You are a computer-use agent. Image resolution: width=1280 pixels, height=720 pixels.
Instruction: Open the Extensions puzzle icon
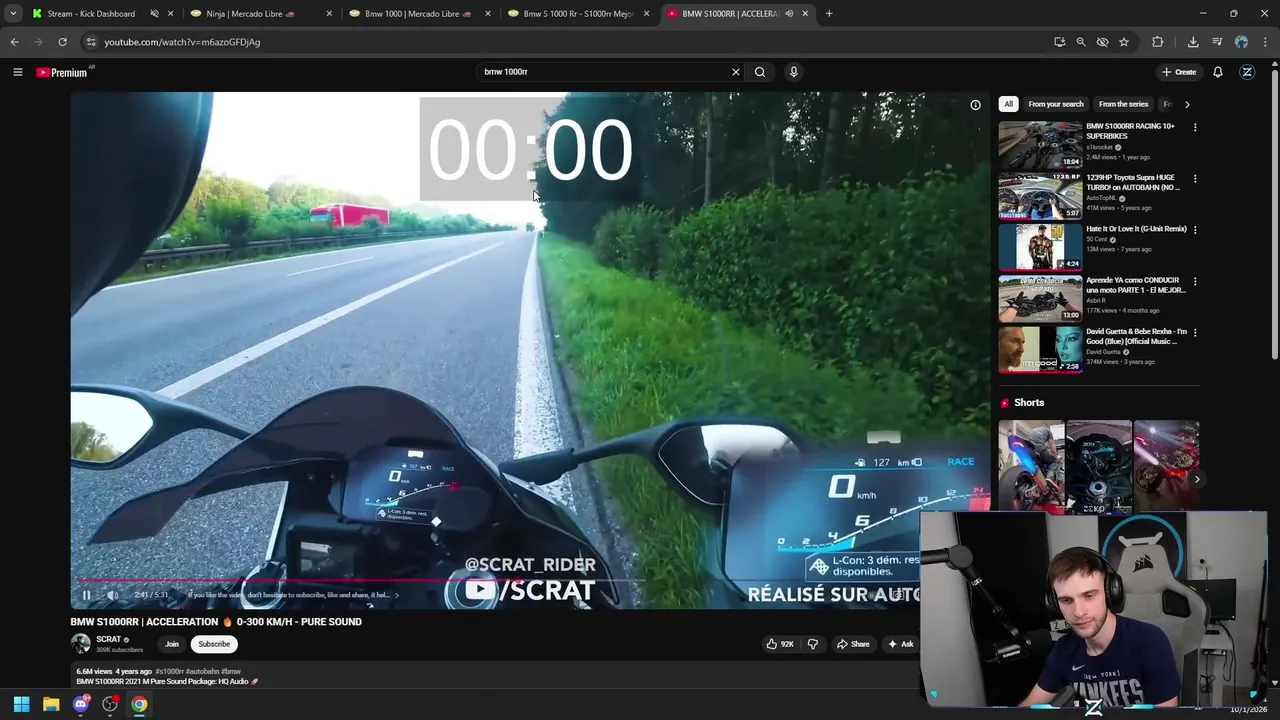point(1158,42)
